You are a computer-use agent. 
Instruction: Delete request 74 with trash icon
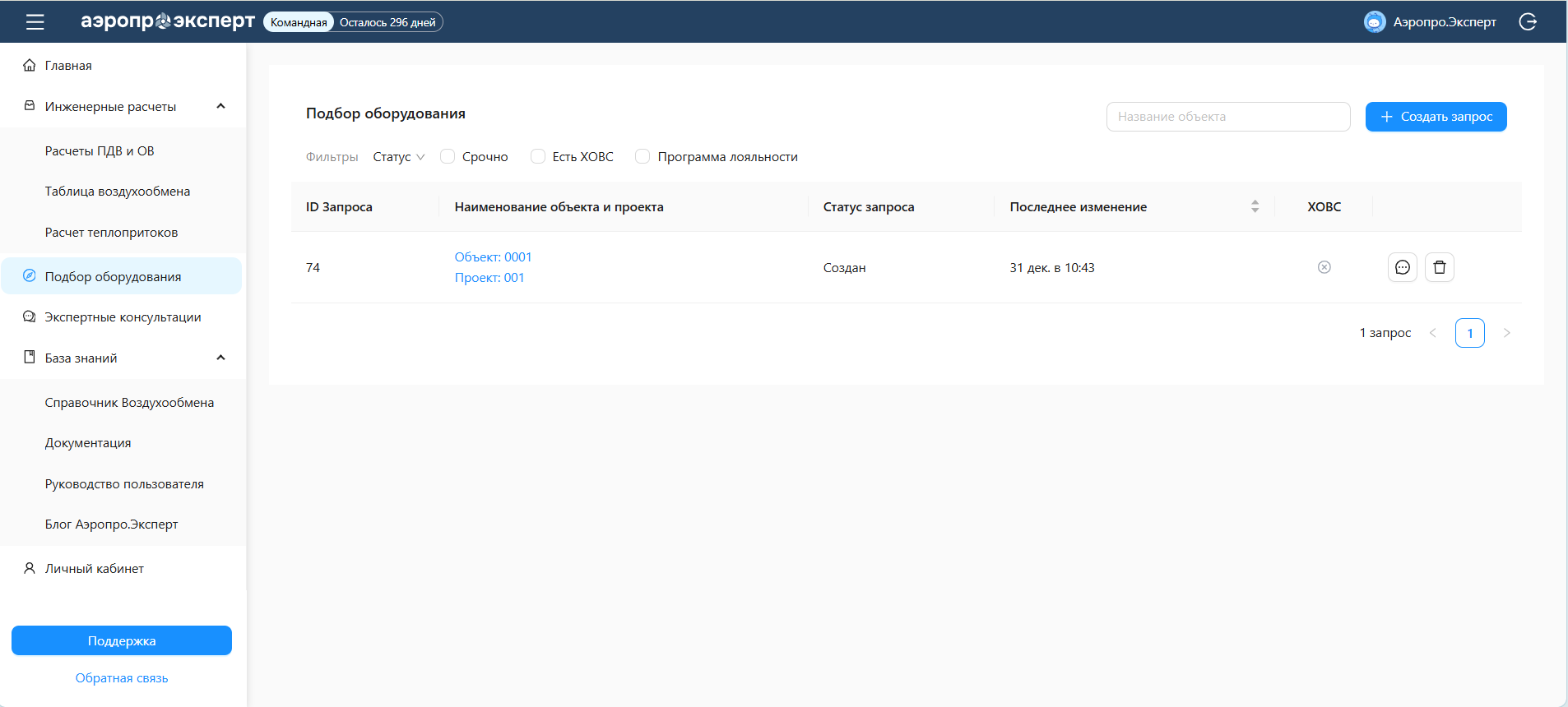(x=1439, y=267)
